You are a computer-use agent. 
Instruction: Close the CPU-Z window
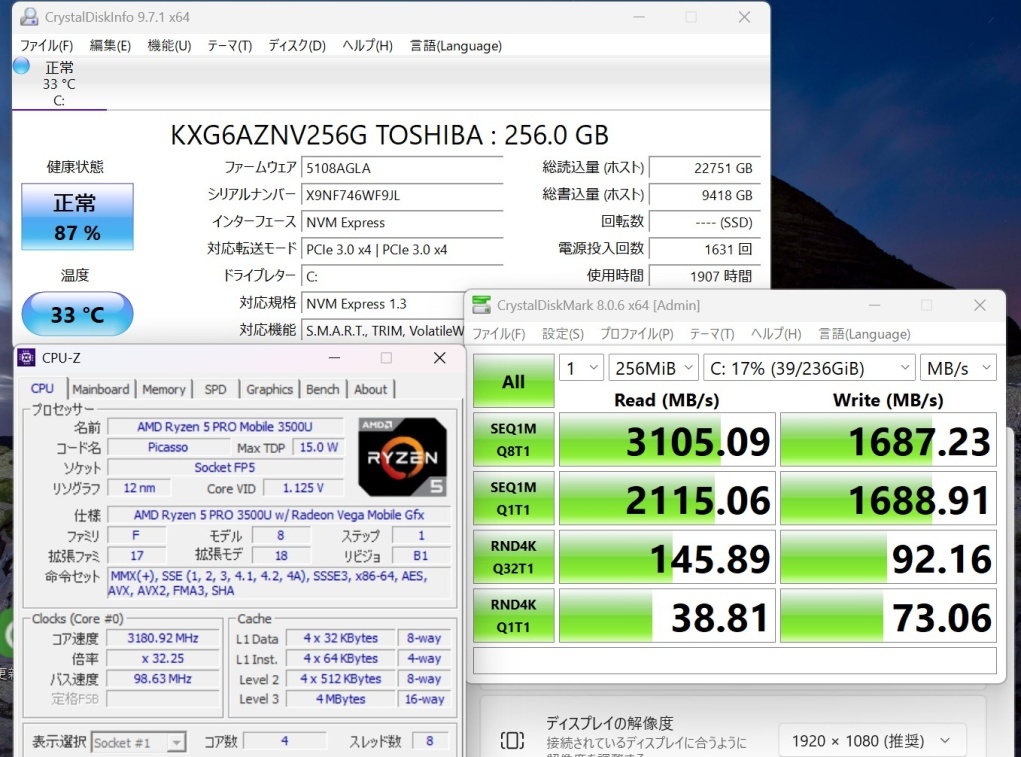tap(440, 357)
